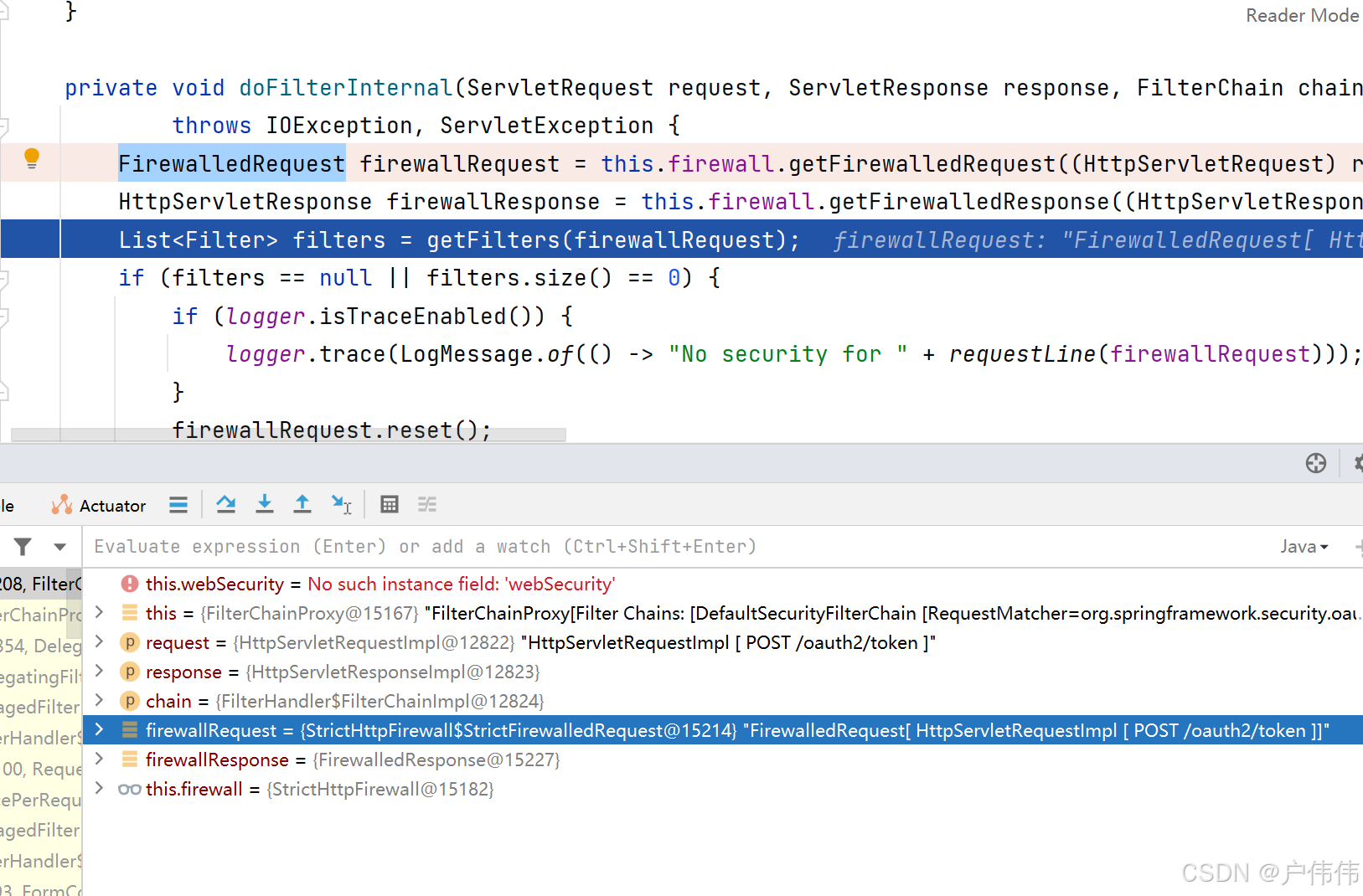This screenshot has height=896, width=1363.
Task: Expand the firewallRequest variable node
Action: point(99,729)
